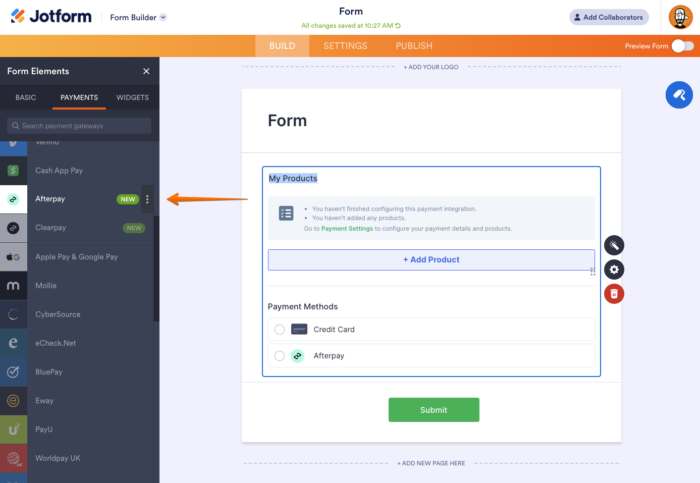Click the Cash App Pay label

tap(59, 171)
